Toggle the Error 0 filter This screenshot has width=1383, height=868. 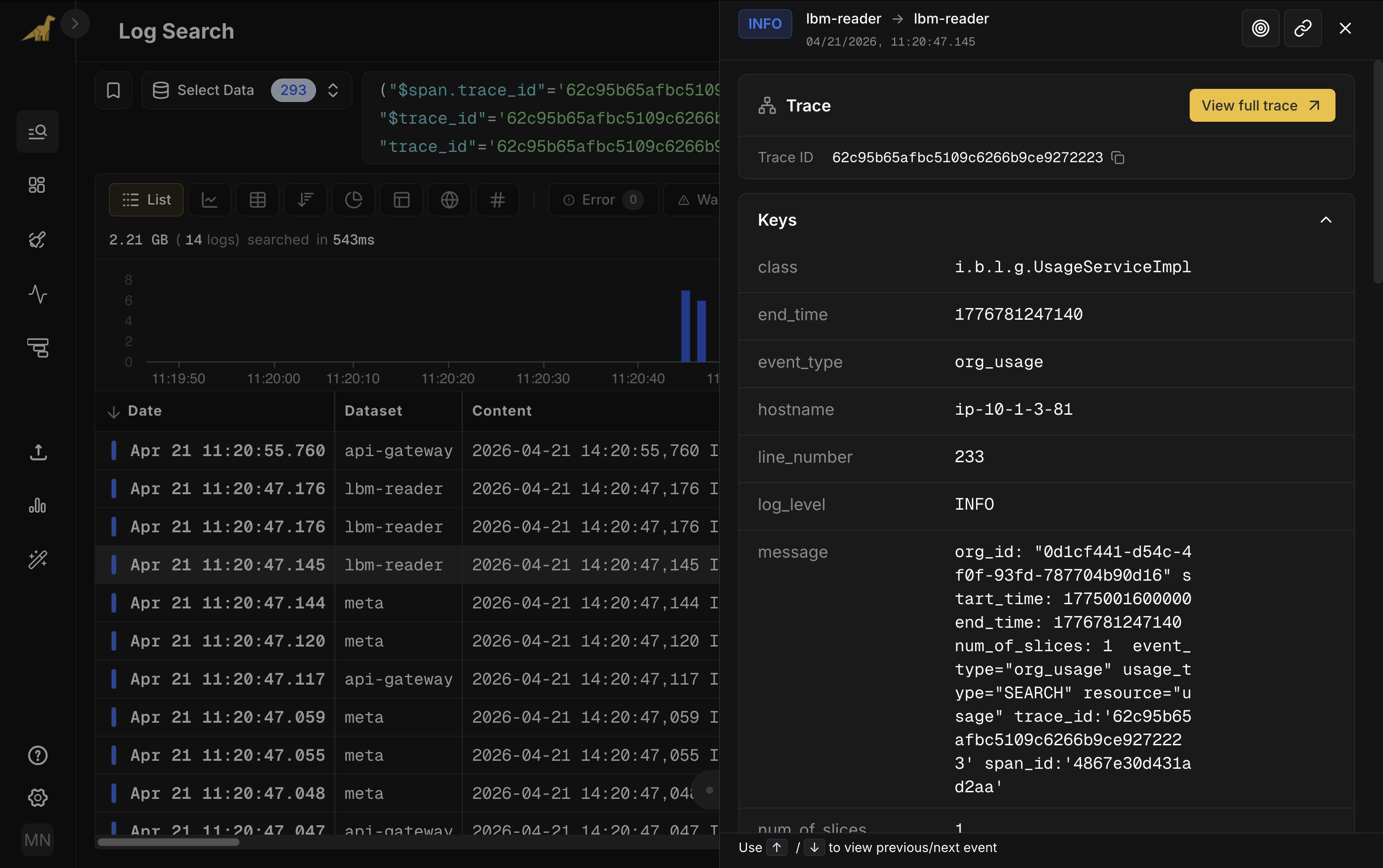[x=603, y=200]
